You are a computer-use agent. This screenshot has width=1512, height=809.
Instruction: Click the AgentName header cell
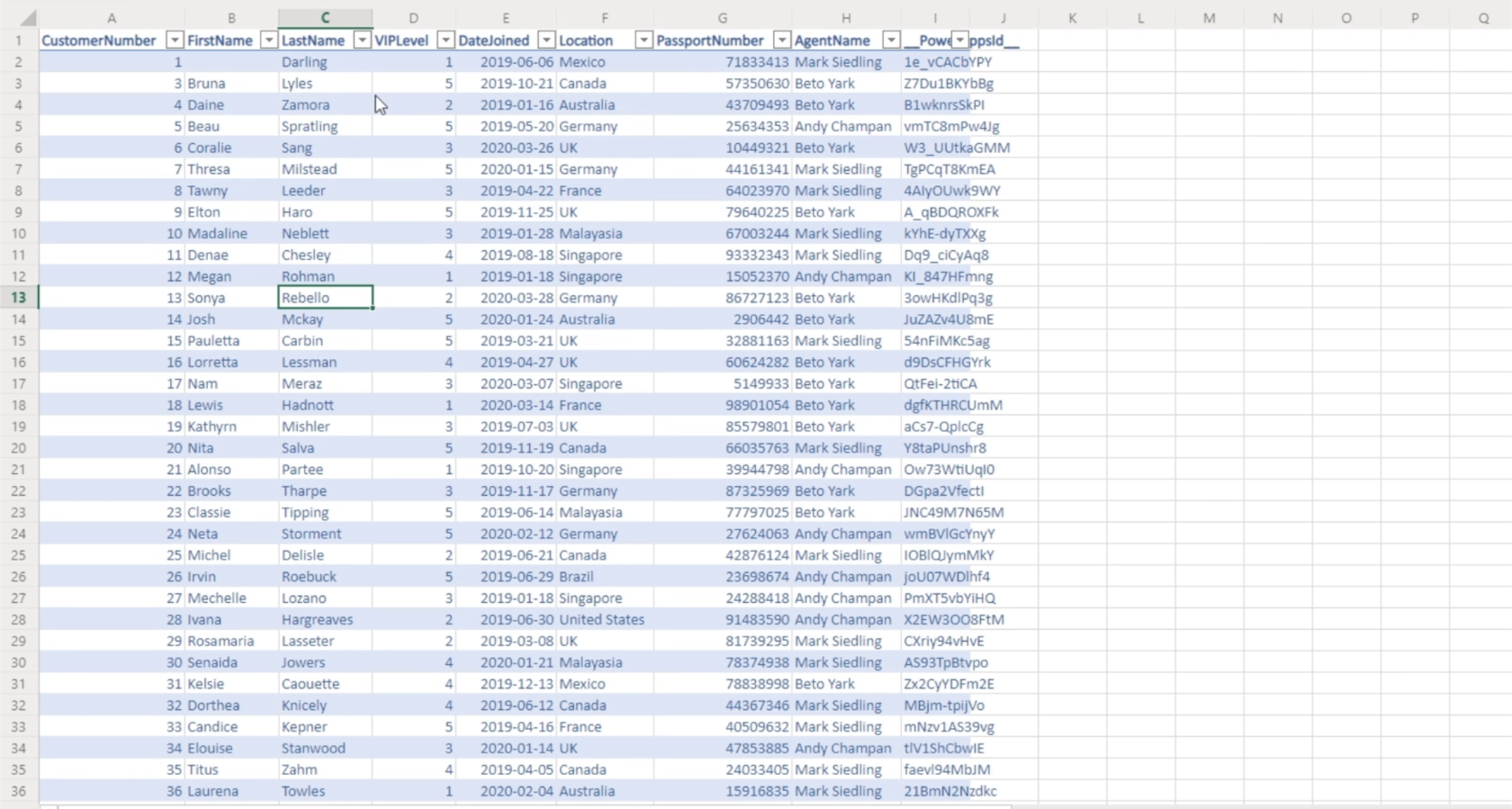pos(846,40)
